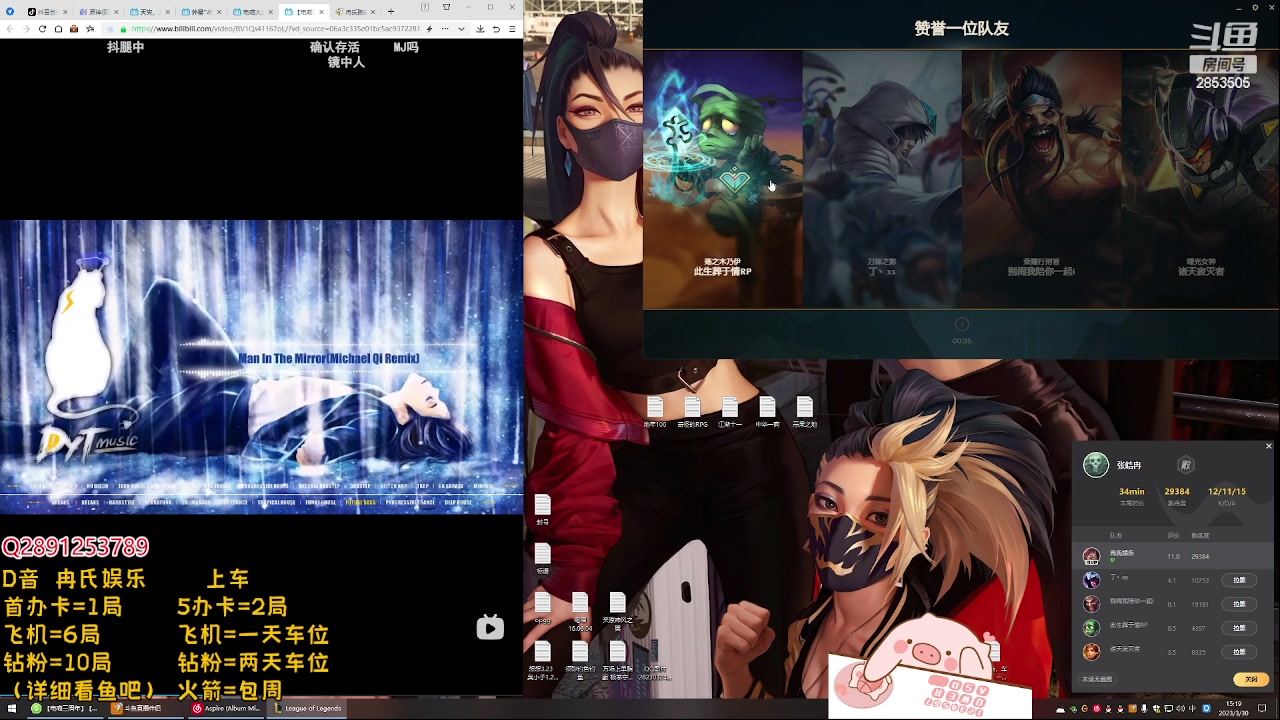The image size is (1280, 720).
Task: Open the 江湖十一 desktop file
Action: [x=730, y=412]
